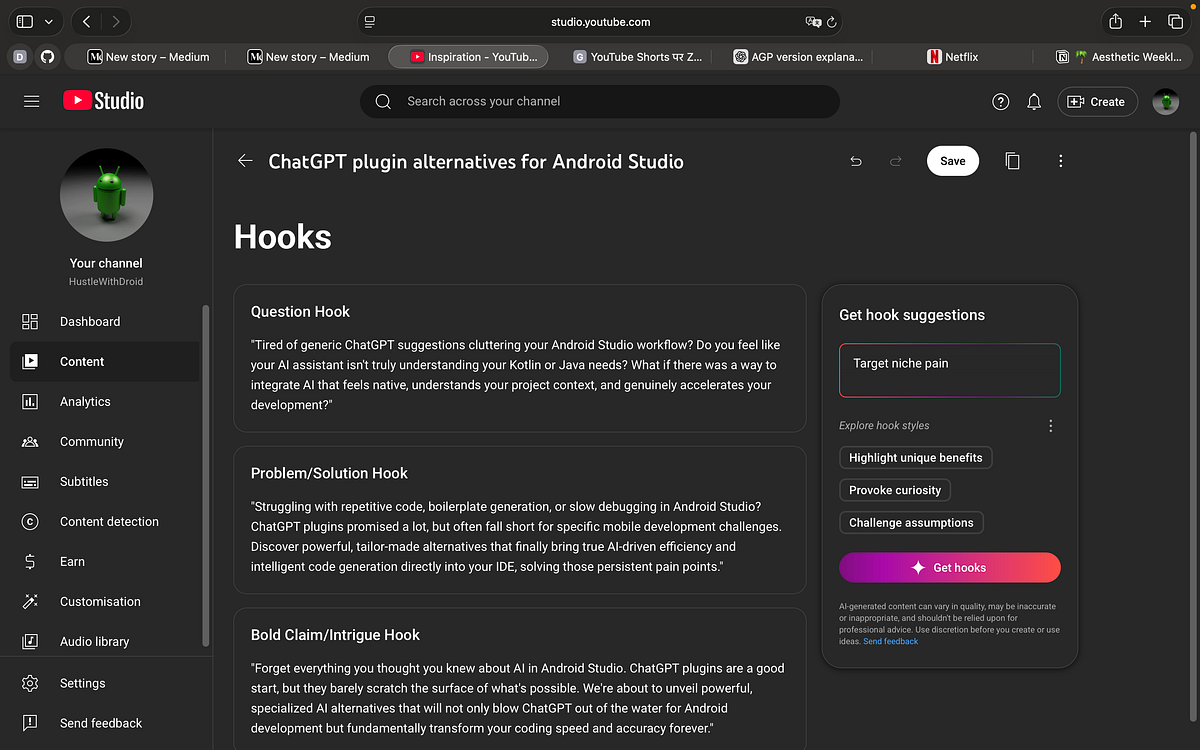The height and width of the screenshot is (750, 1200).
Task: Click the copy icon next to Save
Action: point(1012,161)
